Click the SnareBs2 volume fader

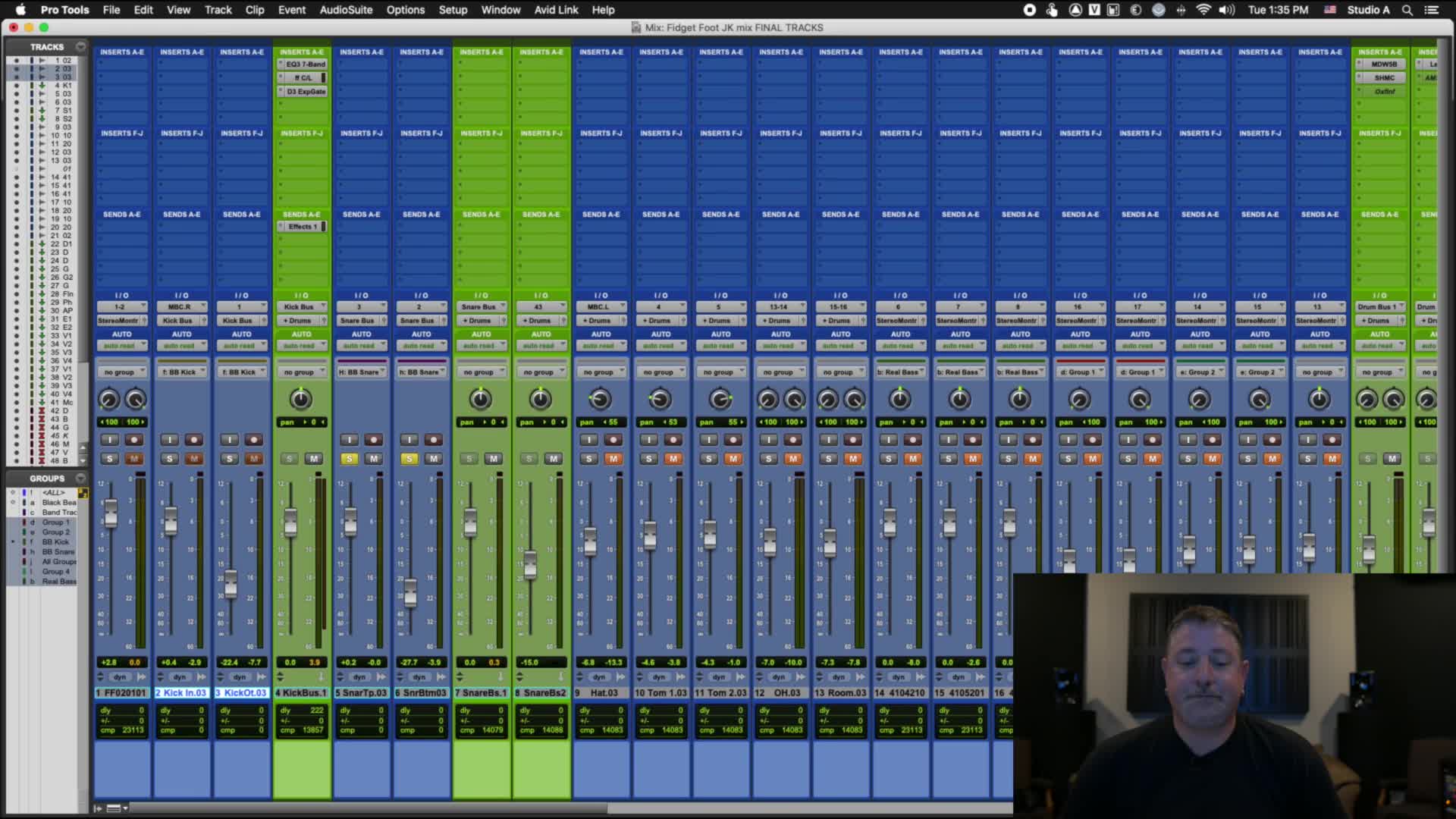530,564
